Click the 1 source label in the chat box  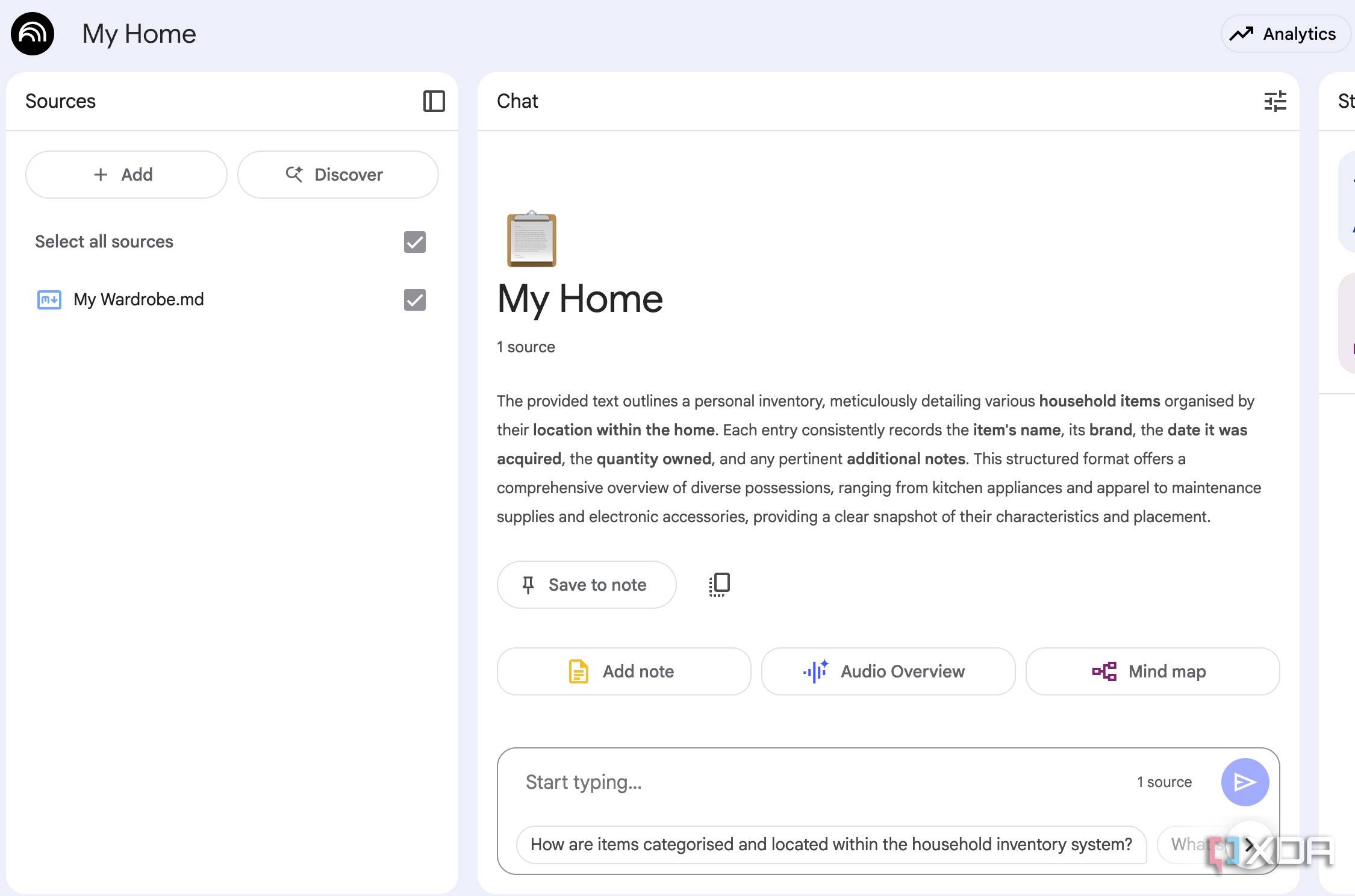pyautogui.click(x=1163, y=782)
